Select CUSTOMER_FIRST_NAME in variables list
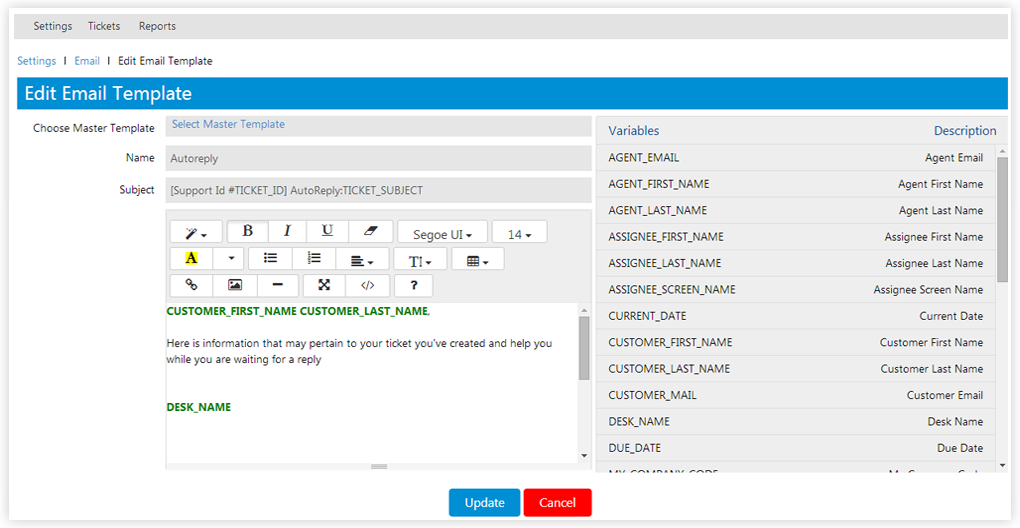This screenshot has height=528, width=1020. pyautogui.click(x=796, y=343)
